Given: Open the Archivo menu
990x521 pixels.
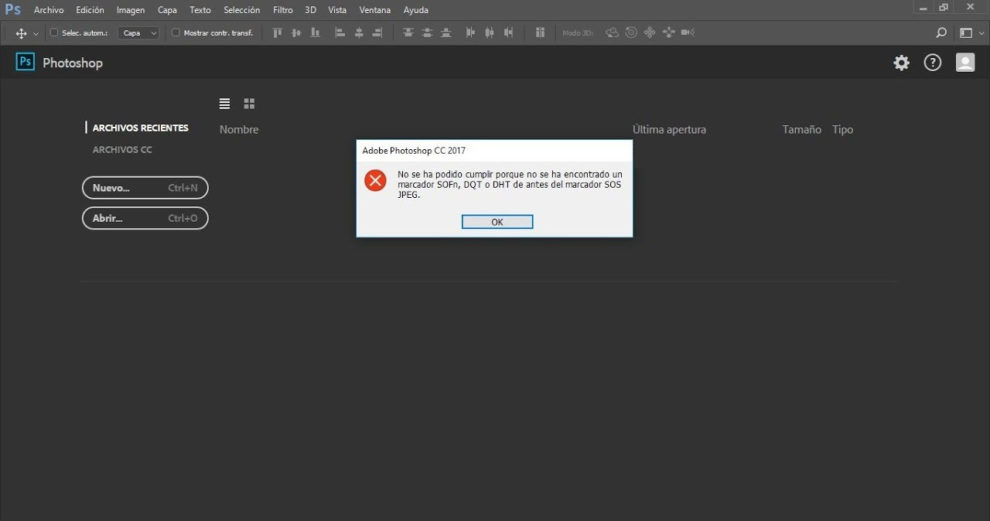Looking at the screenshot, I should tap(49, 10).
